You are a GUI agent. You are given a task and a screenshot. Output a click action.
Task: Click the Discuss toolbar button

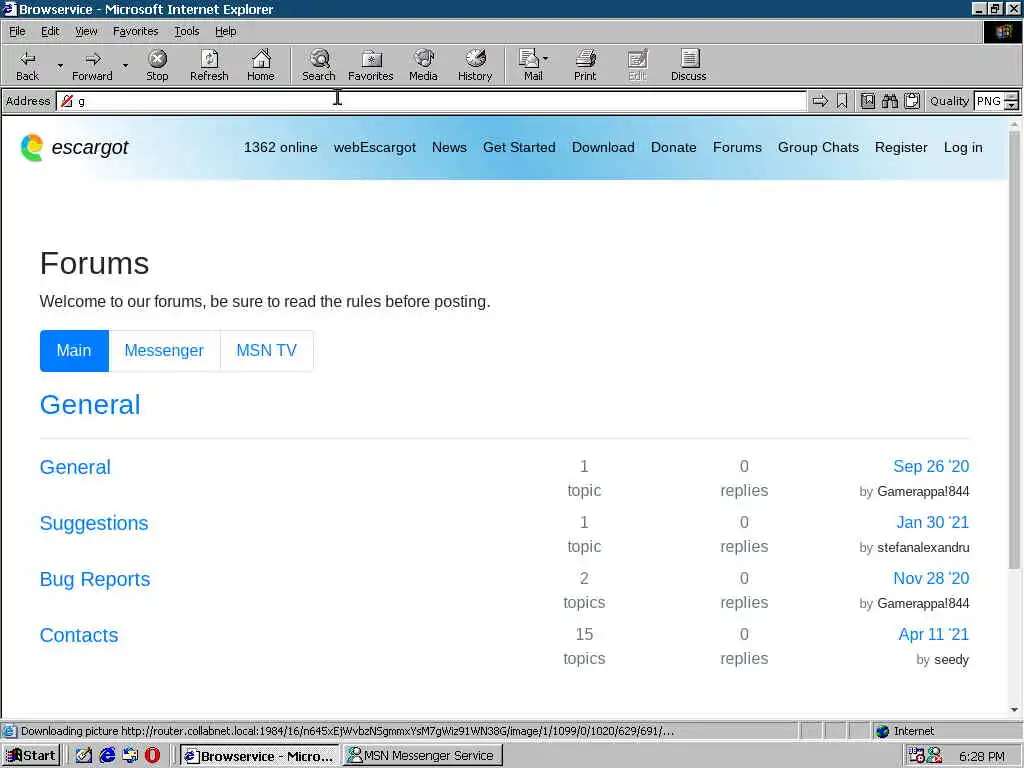coord(688,65)
